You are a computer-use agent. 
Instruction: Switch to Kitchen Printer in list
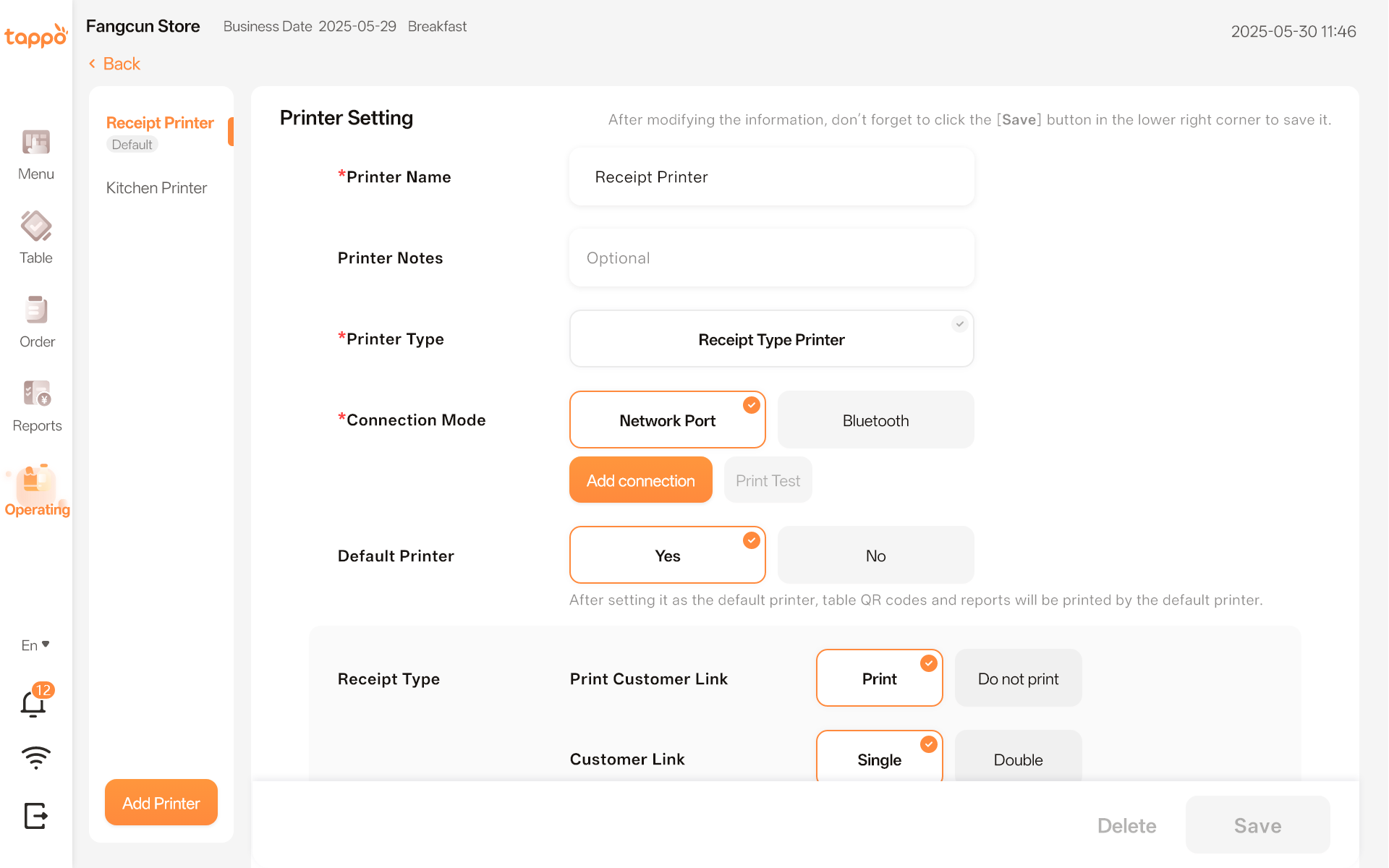(156, 188)
